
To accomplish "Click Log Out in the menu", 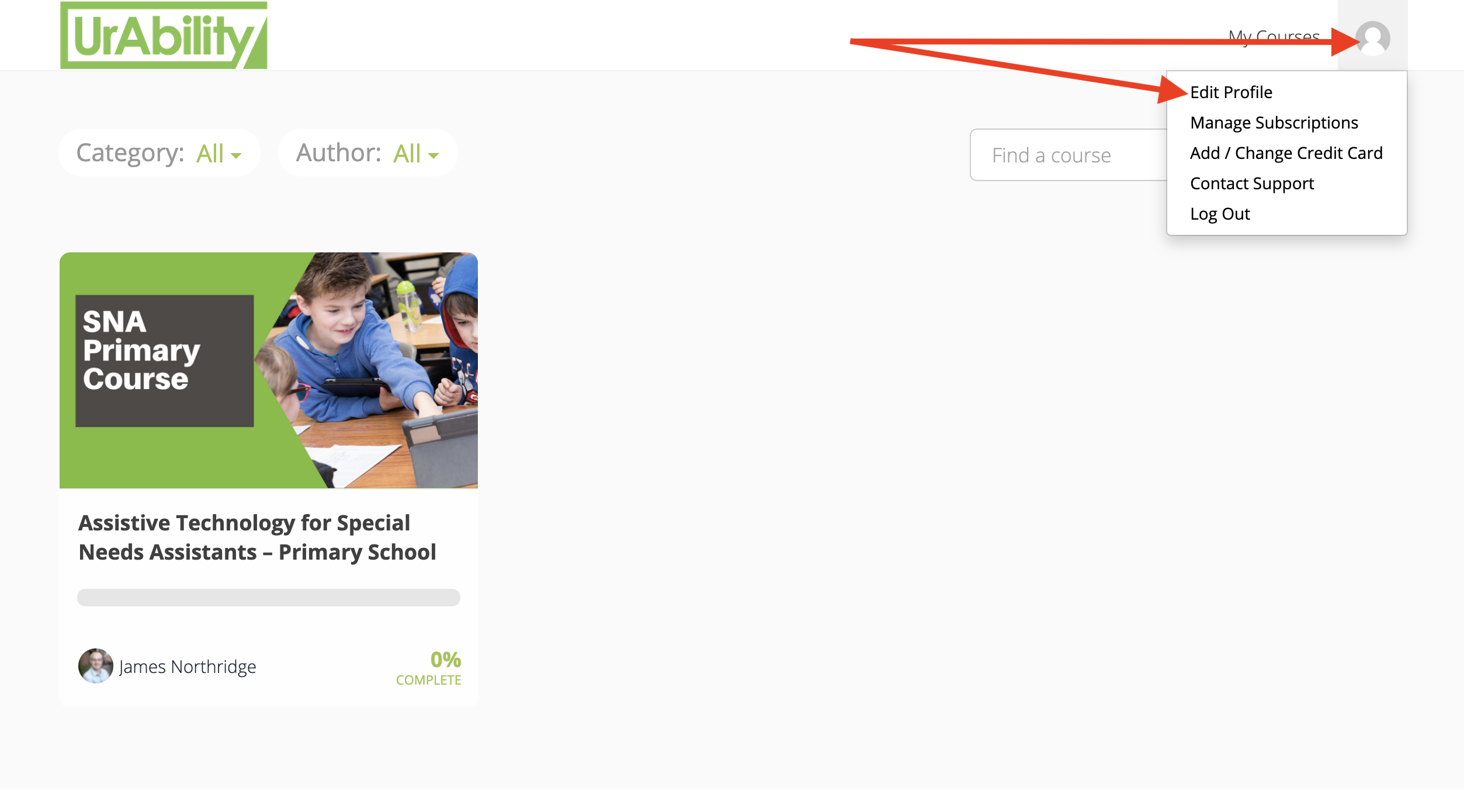I will tap(1220, 214).
